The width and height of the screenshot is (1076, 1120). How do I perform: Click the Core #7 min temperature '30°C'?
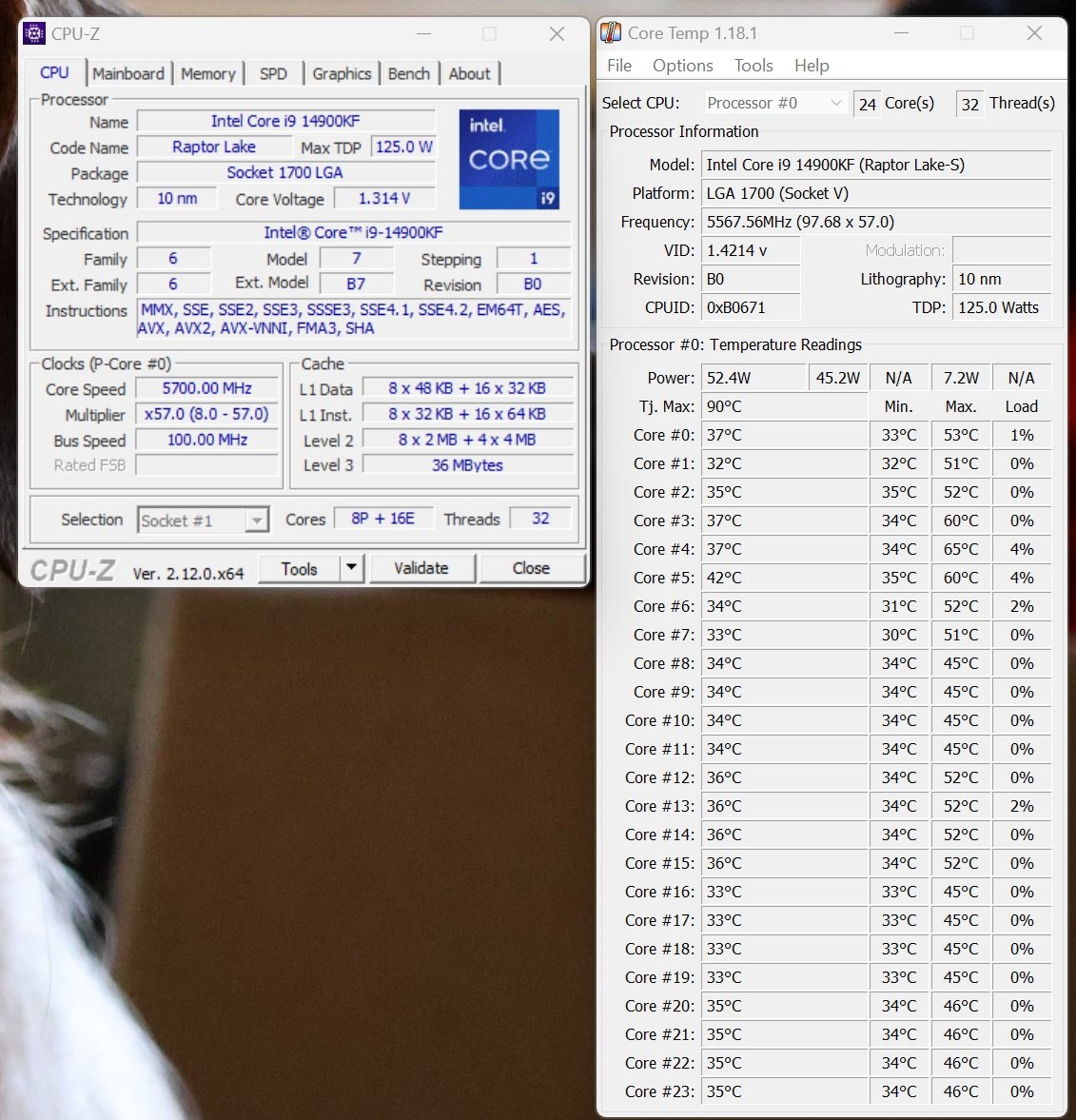click(x=899, y=635)
